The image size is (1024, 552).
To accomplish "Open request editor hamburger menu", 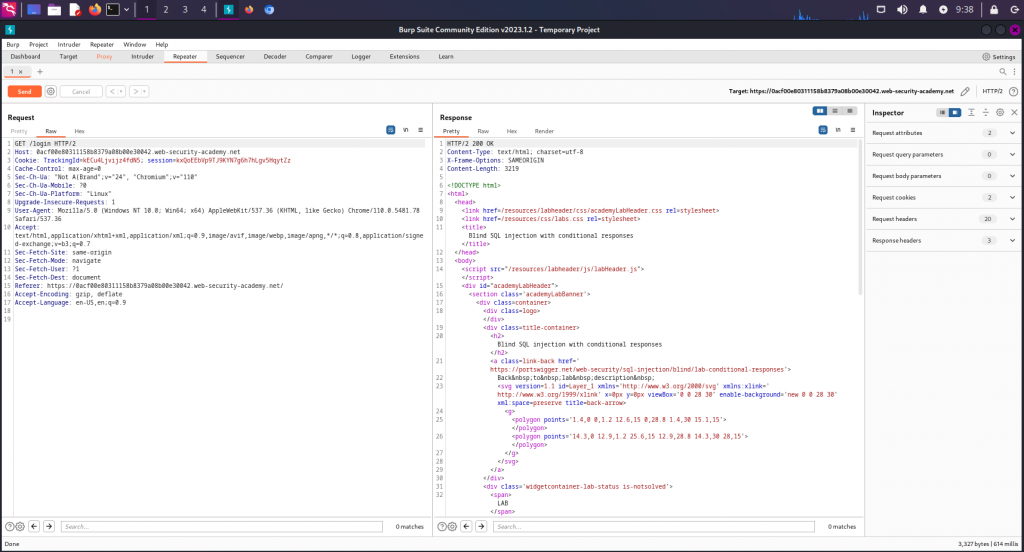I will (x=421, y=130).
